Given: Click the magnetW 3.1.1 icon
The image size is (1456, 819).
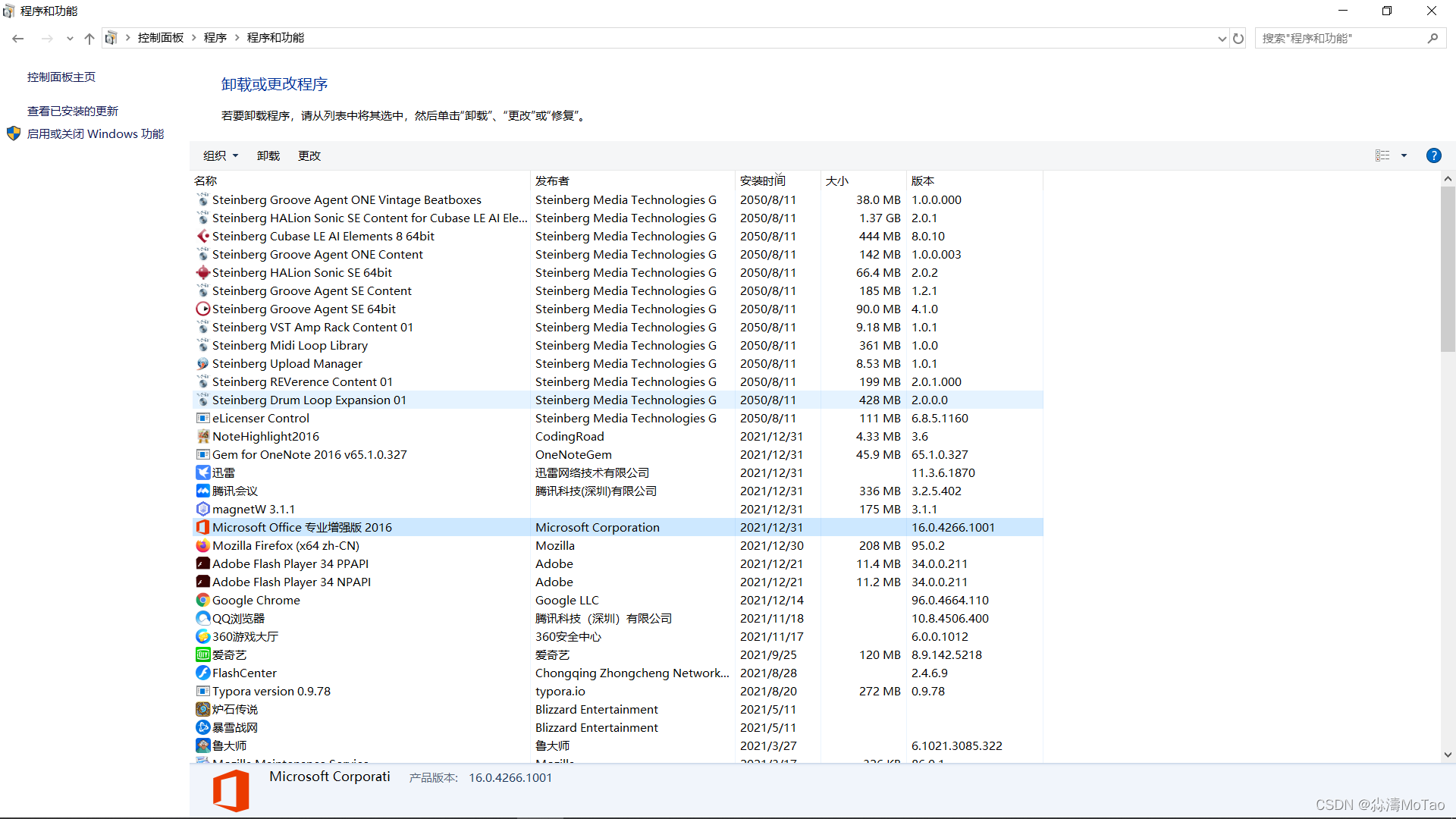Looking at the screenshot, I should [x=202, y=509].
